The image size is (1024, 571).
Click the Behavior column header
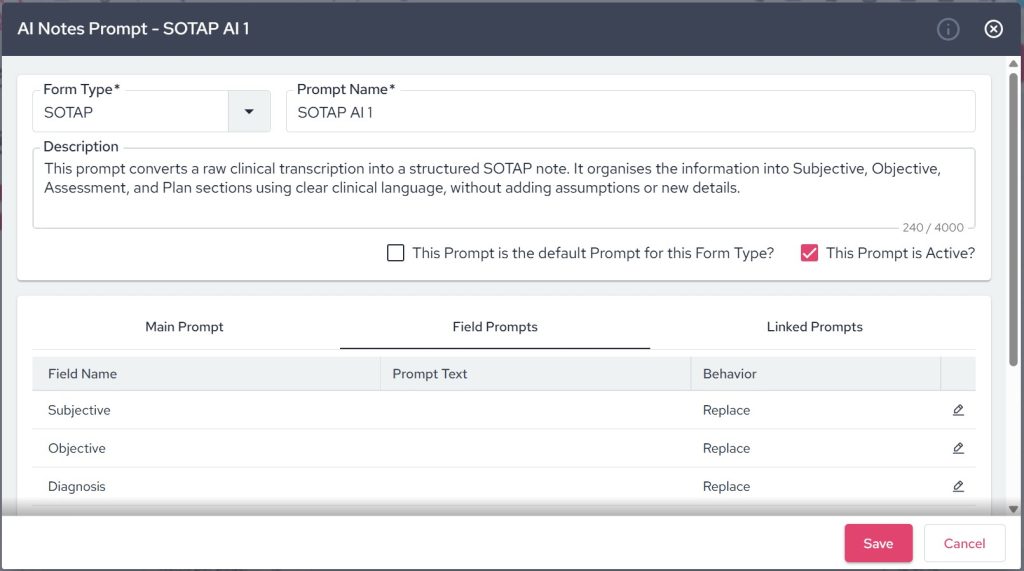tap(730, 374)
